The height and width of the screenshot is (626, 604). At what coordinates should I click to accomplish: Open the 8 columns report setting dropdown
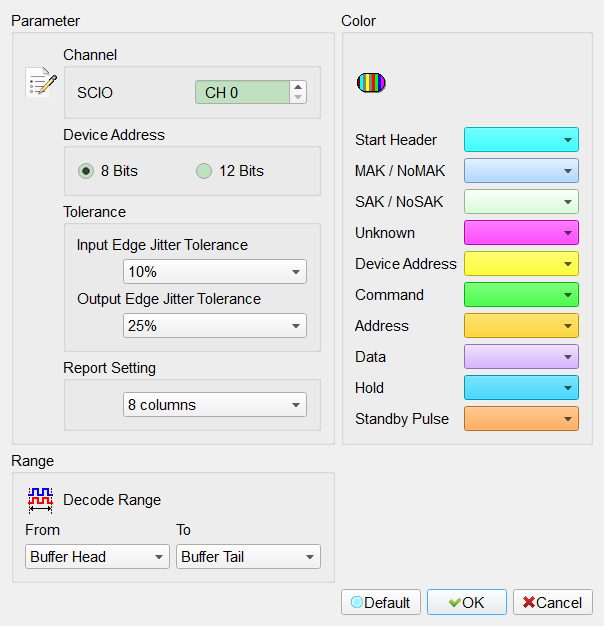click(215, 404)
